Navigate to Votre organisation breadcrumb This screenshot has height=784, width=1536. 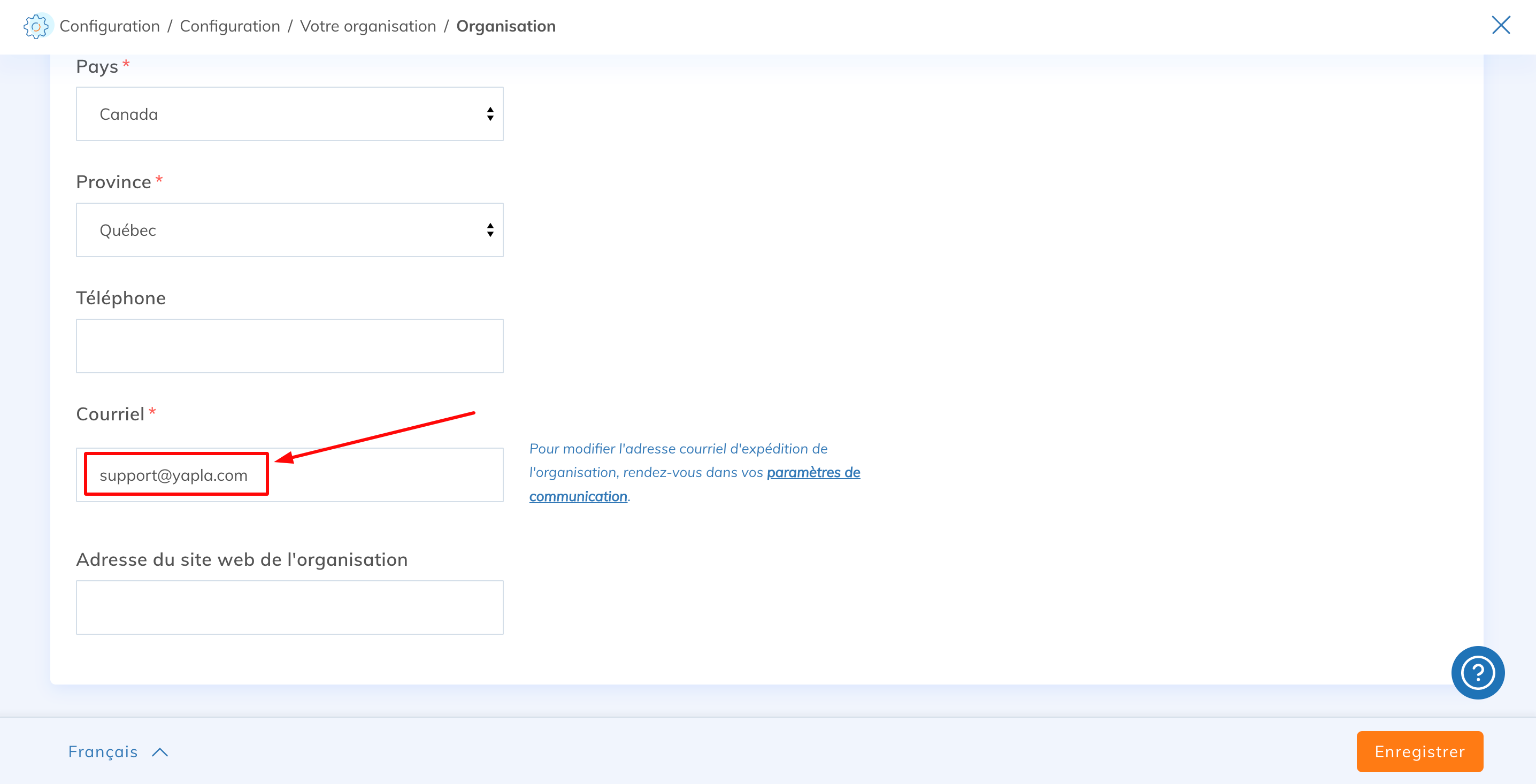click(368, 26)
